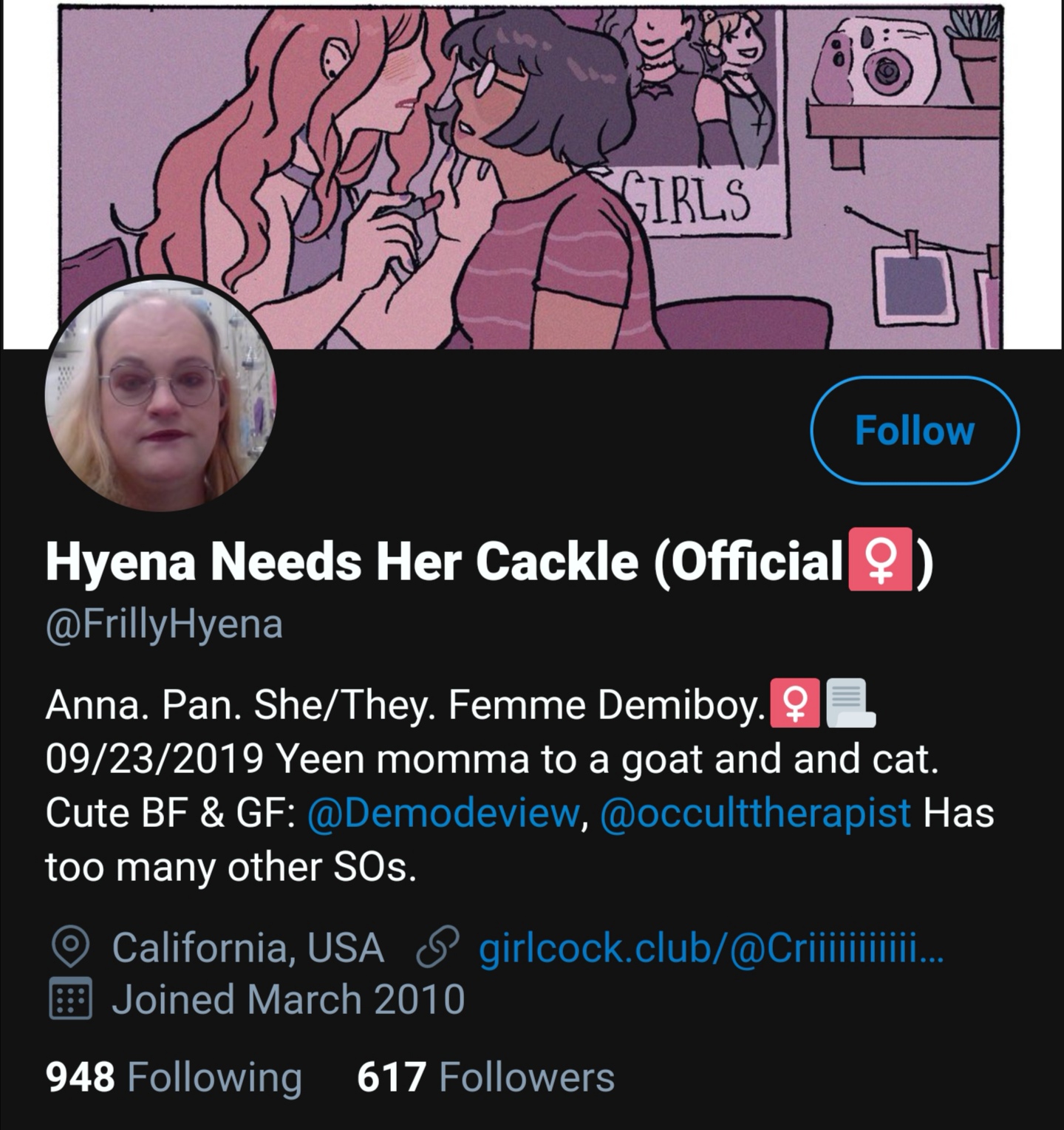1064x1130 pixels.
Task: Open the @Demodeview mention link
Action: pos(441,812)
